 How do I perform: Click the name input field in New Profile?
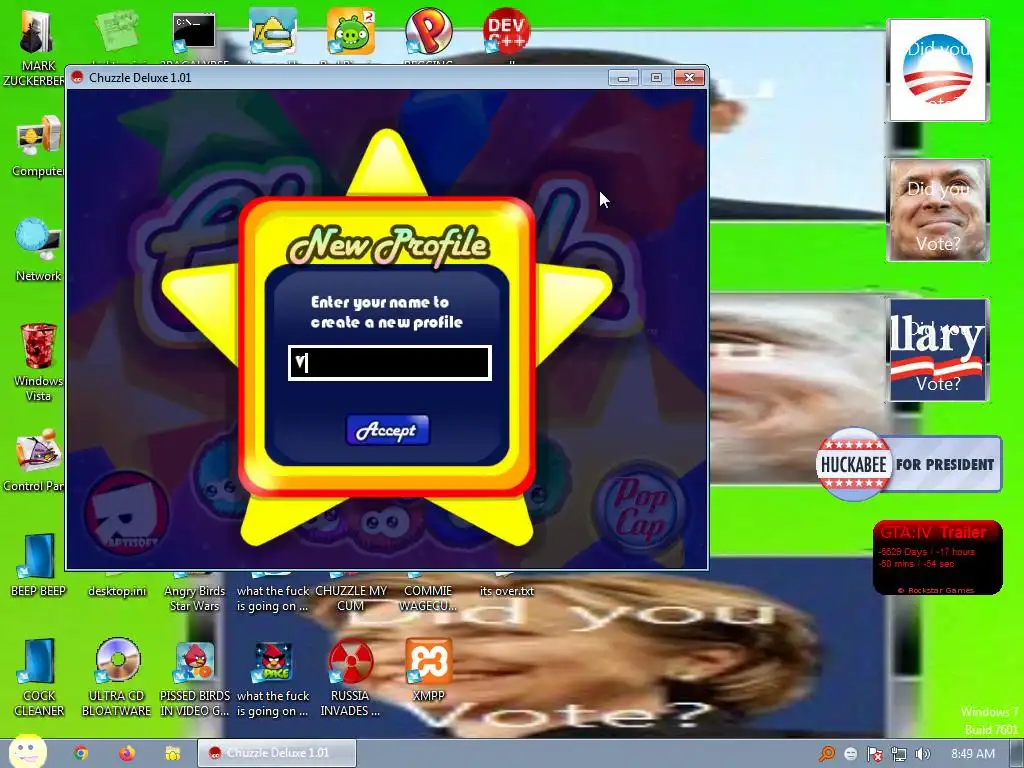click(x=390, y=363)
